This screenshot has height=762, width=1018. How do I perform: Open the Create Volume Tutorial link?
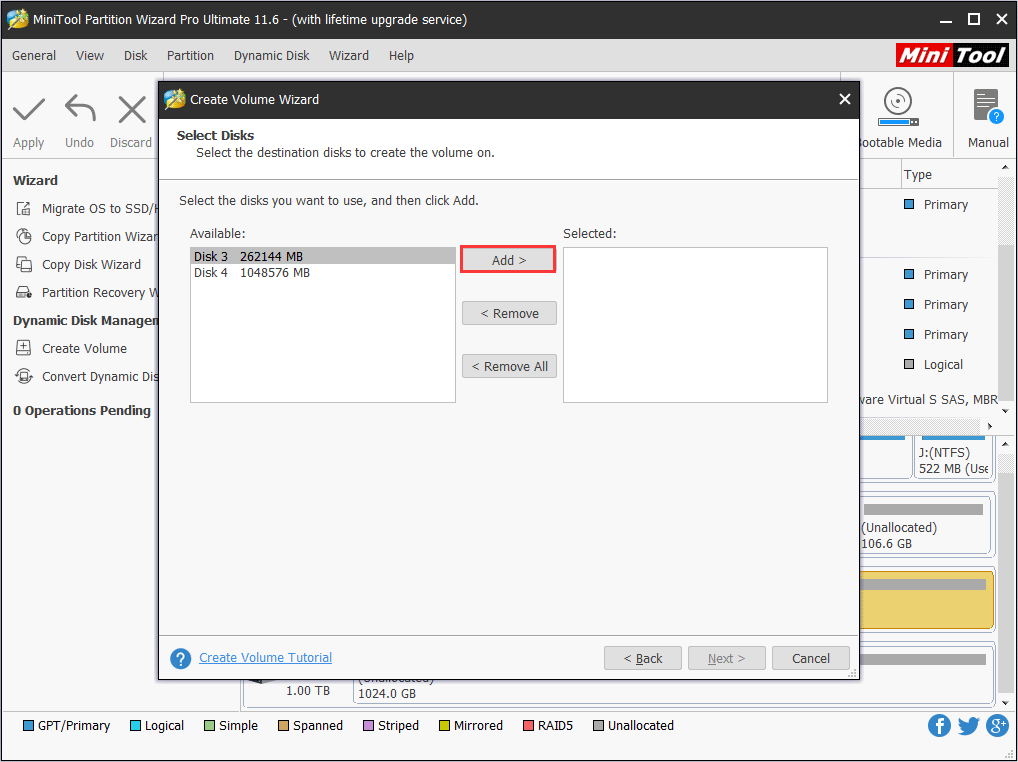point(265,658)
